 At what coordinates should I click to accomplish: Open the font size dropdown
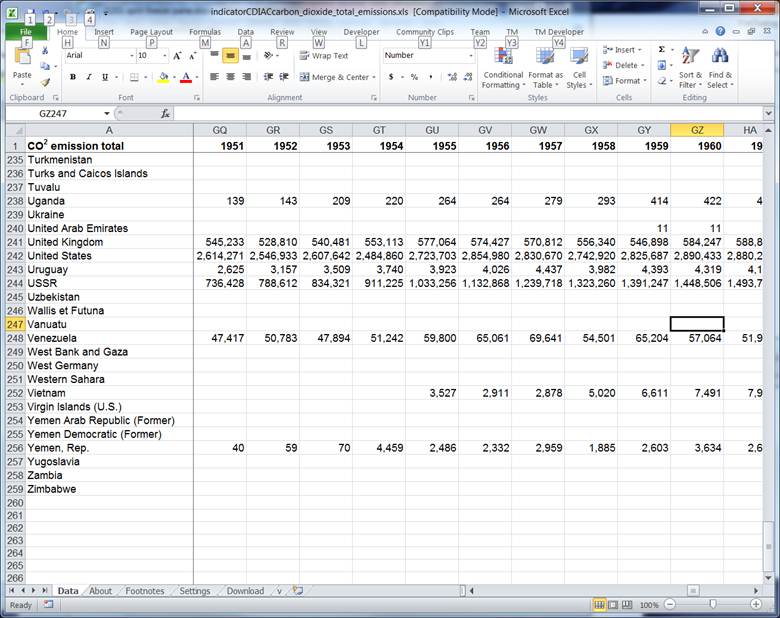click(x=165, y=56)
